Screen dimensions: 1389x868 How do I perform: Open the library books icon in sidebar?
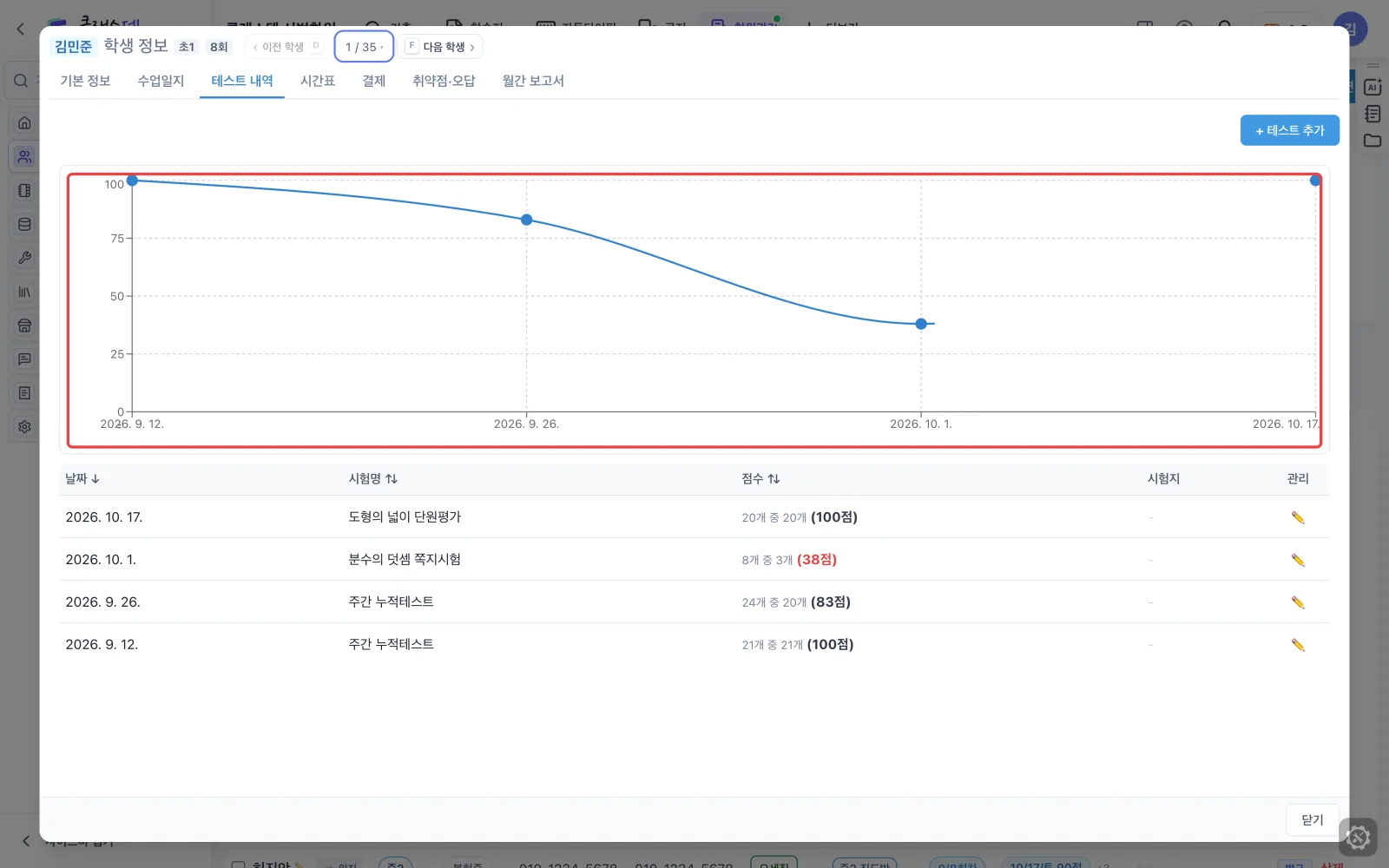(24, 292)
